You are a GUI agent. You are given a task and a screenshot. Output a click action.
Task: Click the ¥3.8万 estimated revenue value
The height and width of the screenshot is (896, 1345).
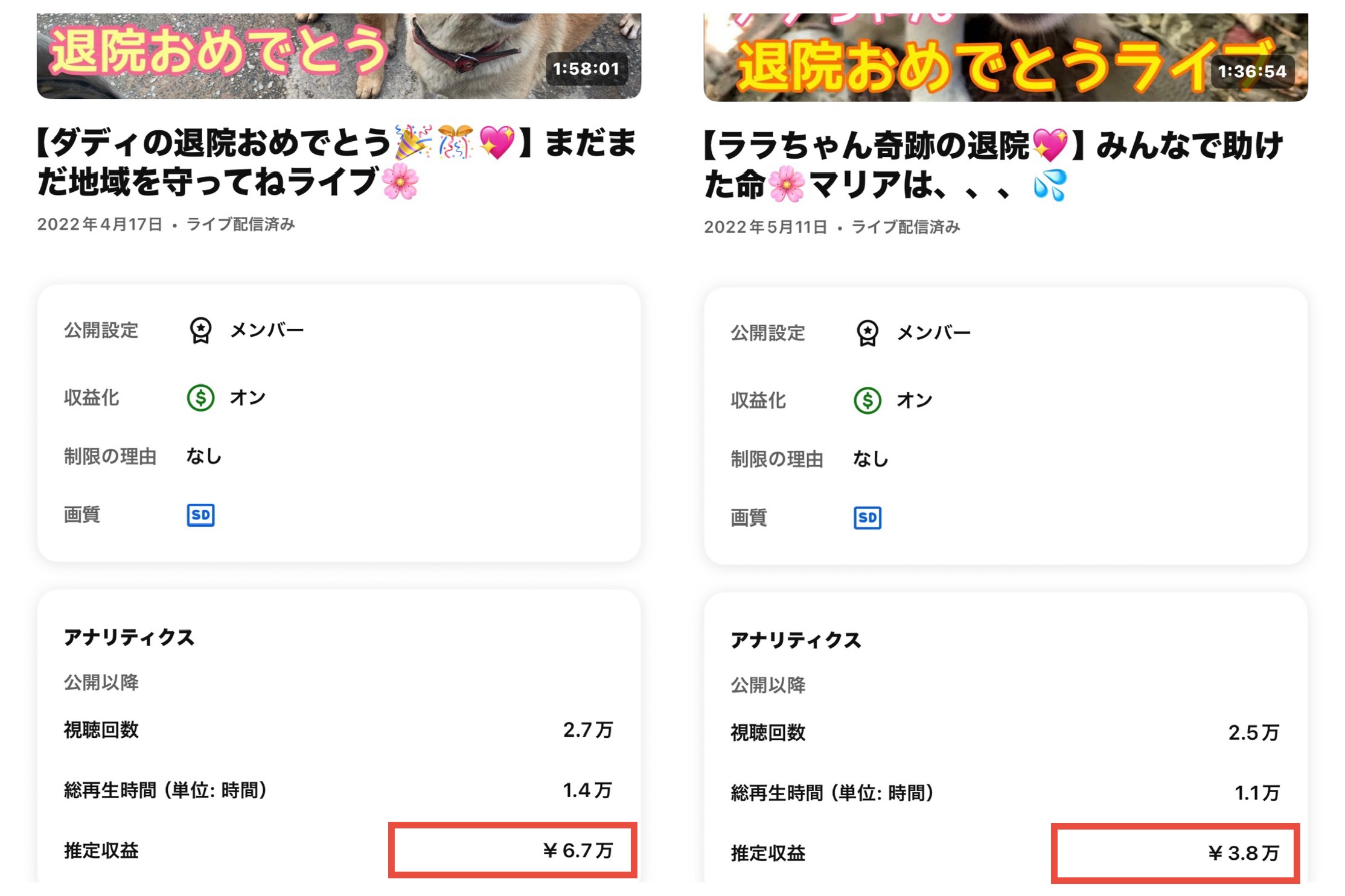point(1244,853)
